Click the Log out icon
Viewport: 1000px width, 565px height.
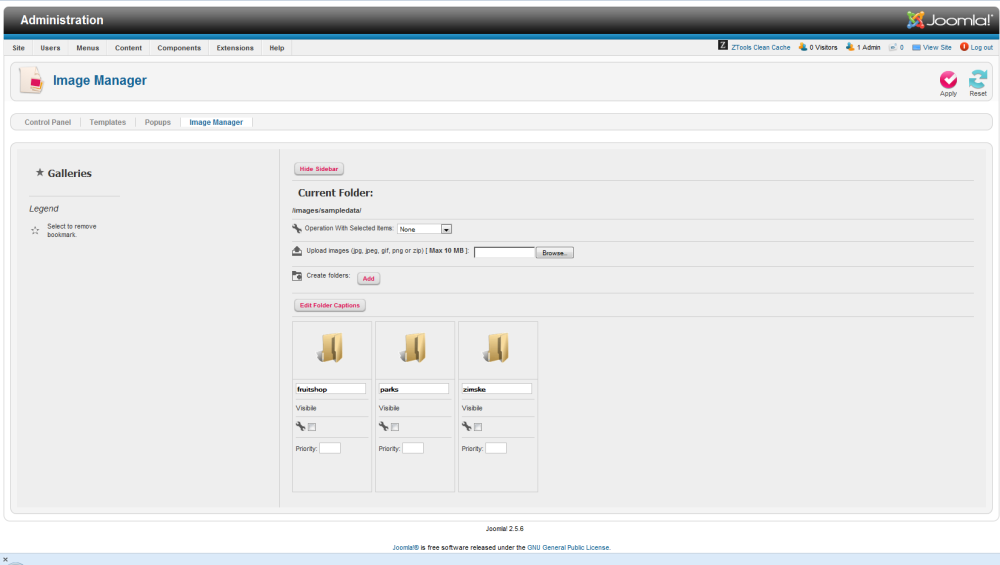coord(964,47)
